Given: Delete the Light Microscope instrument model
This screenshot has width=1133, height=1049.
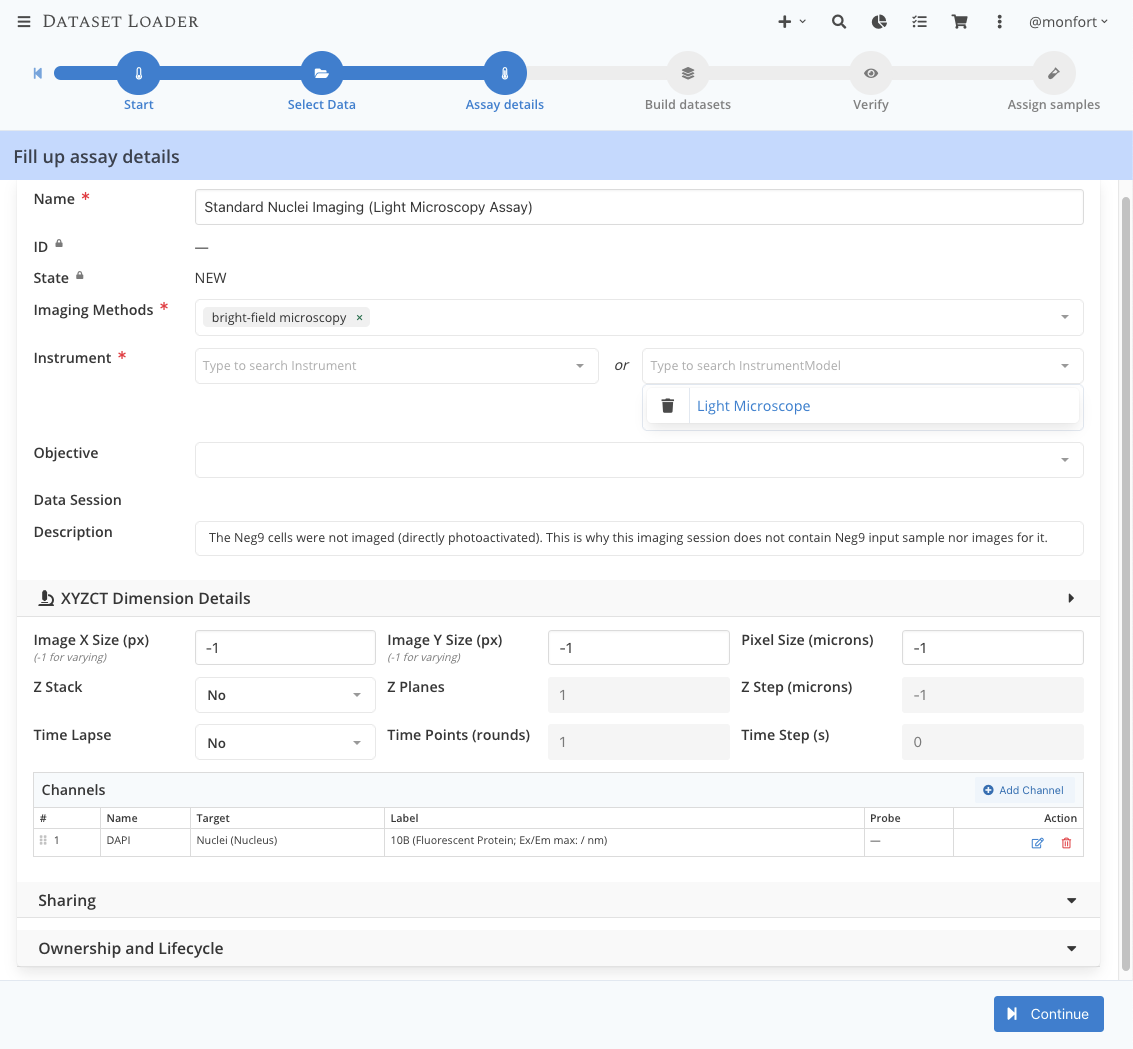Looking at the screenshot, I should (668, 406).
